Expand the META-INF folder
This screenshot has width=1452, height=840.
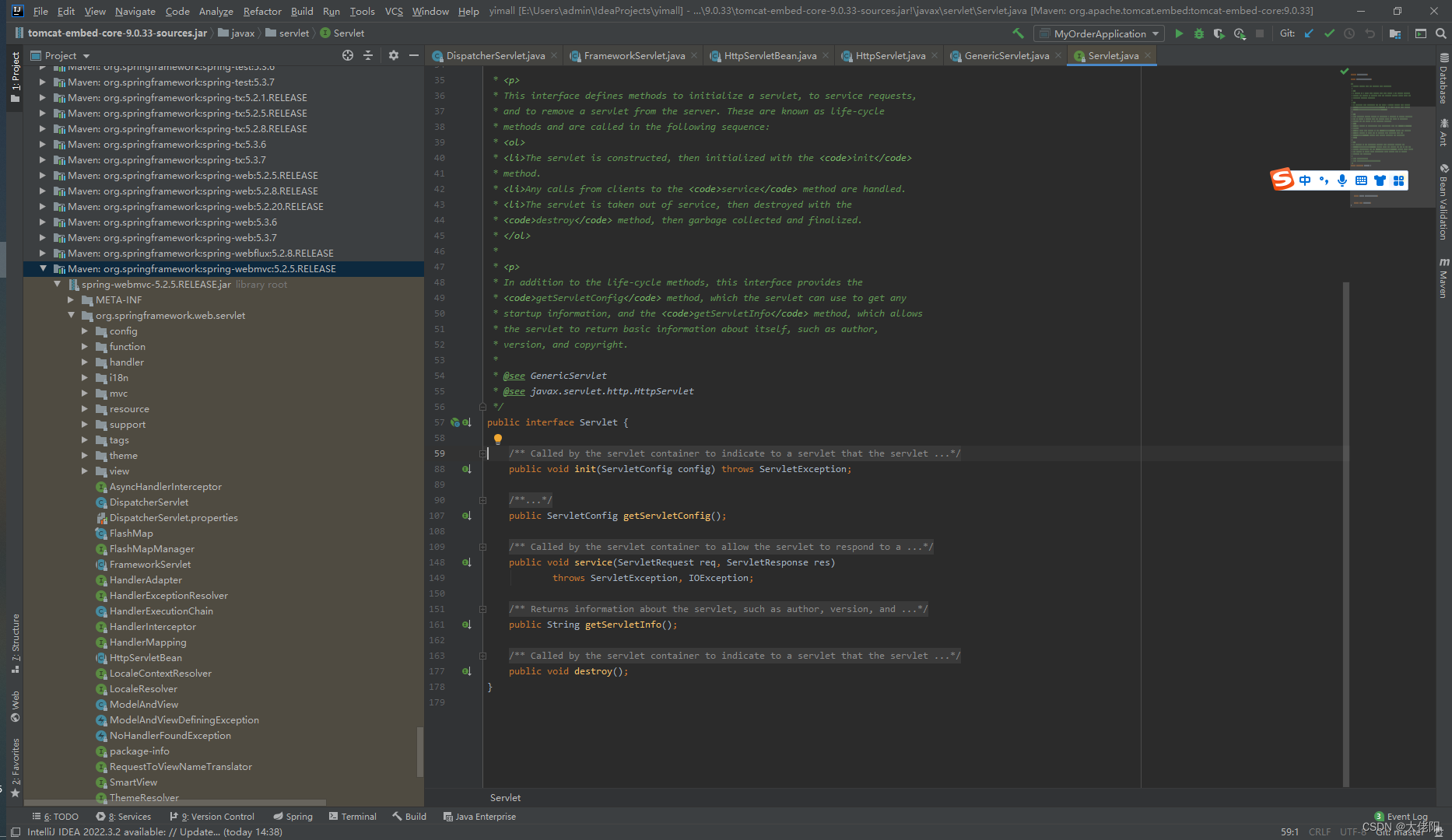coord(72,299)
